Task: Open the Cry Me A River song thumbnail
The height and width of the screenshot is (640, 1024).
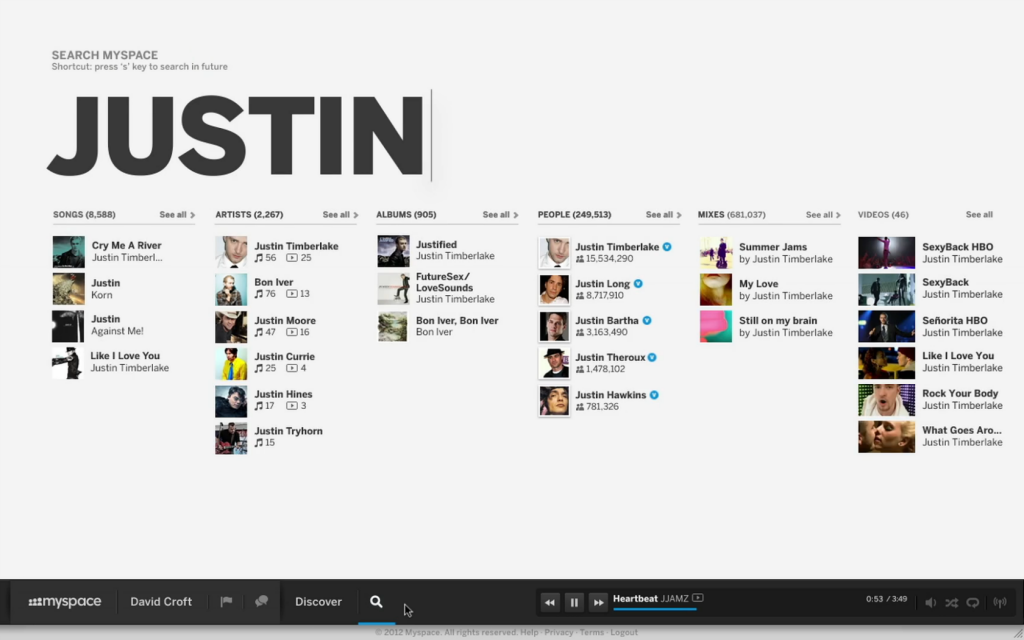Action: pos(69,252)
